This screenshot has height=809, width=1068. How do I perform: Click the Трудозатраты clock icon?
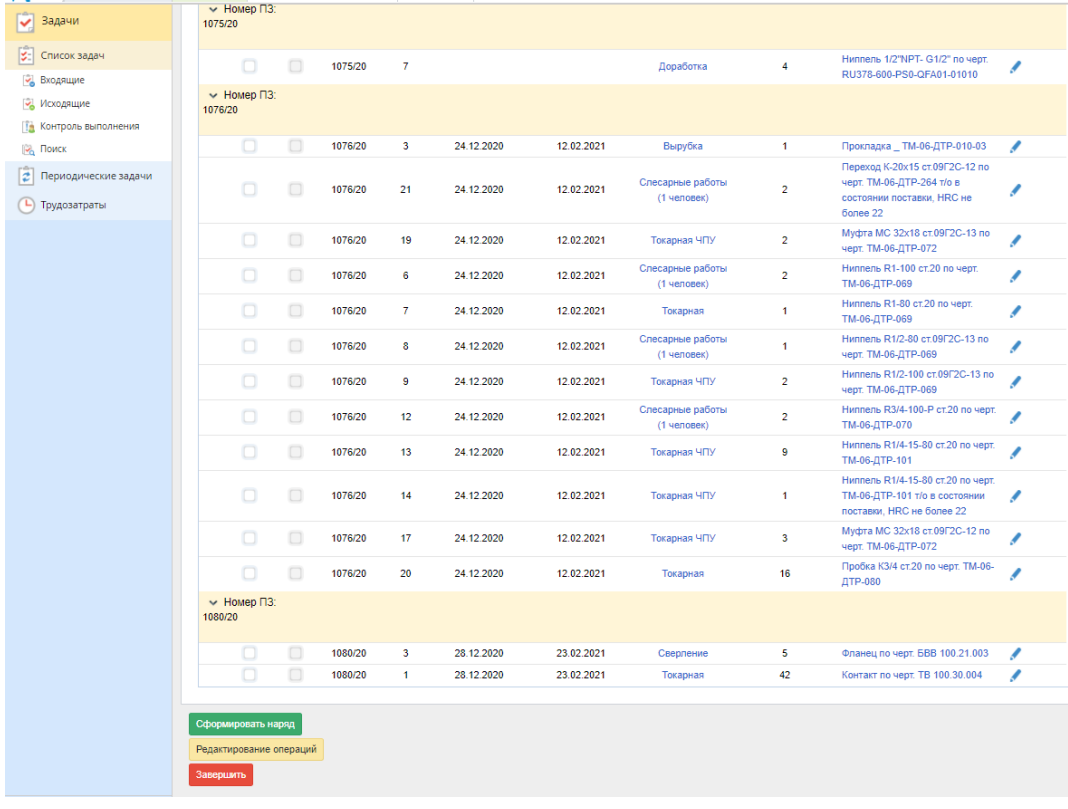[26, 205]
